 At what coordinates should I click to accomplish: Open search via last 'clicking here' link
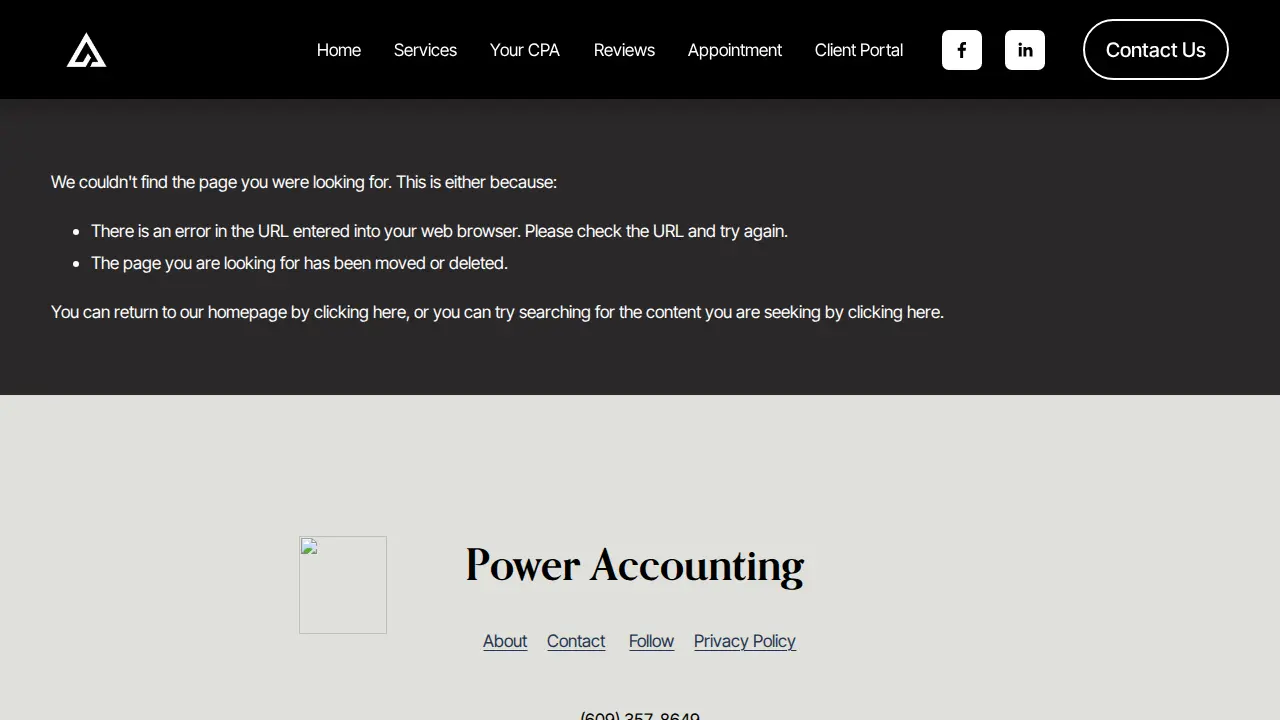(x=894, y=312)
